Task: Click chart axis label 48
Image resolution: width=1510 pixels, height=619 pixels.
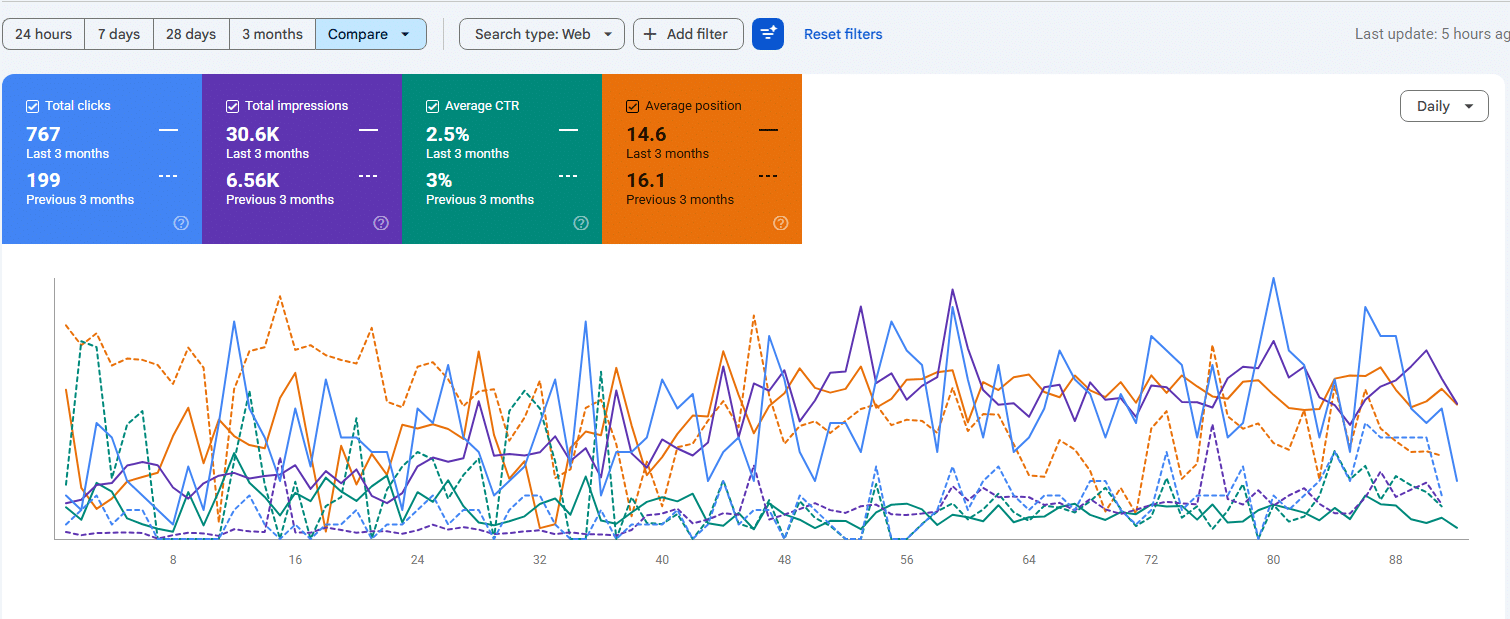Action: [x=784, y=560]
